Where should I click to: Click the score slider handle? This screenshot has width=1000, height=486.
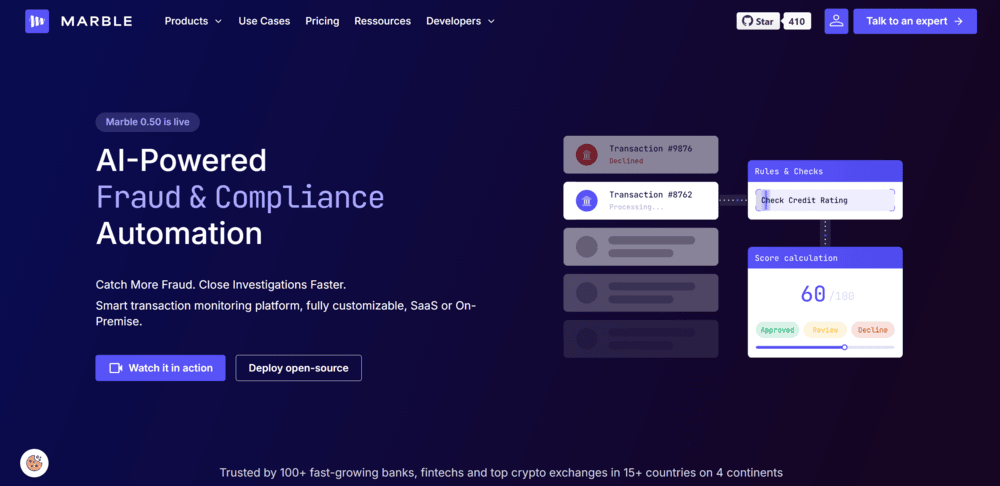[x=844, y=348]
